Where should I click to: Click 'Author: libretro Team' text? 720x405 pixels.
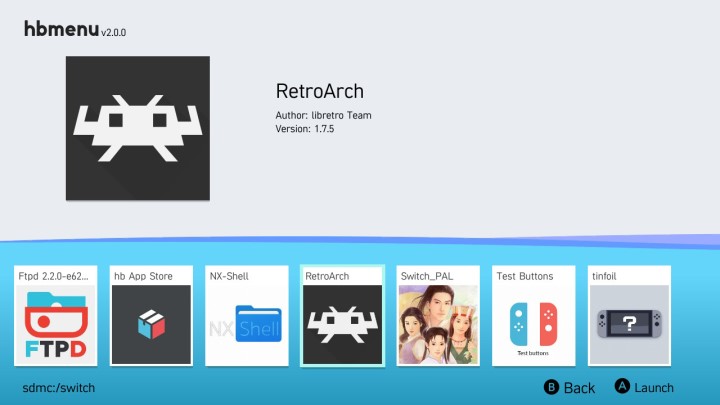(x=323, y=115)
